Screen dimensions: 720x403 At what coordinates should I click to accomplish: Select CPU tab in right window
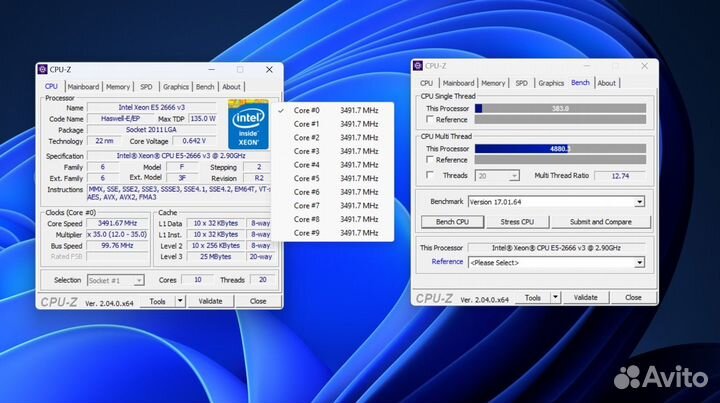coord(427,83)
